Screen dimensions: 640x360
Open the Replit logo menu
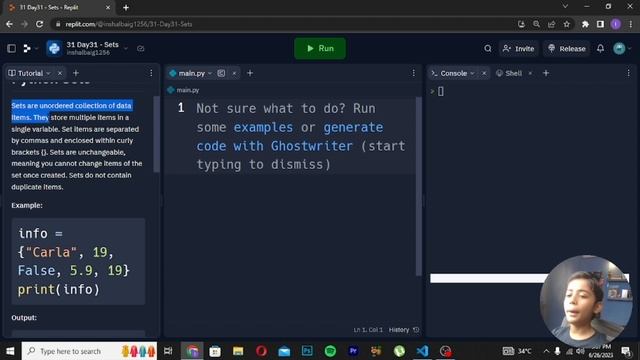coord(27,49)
